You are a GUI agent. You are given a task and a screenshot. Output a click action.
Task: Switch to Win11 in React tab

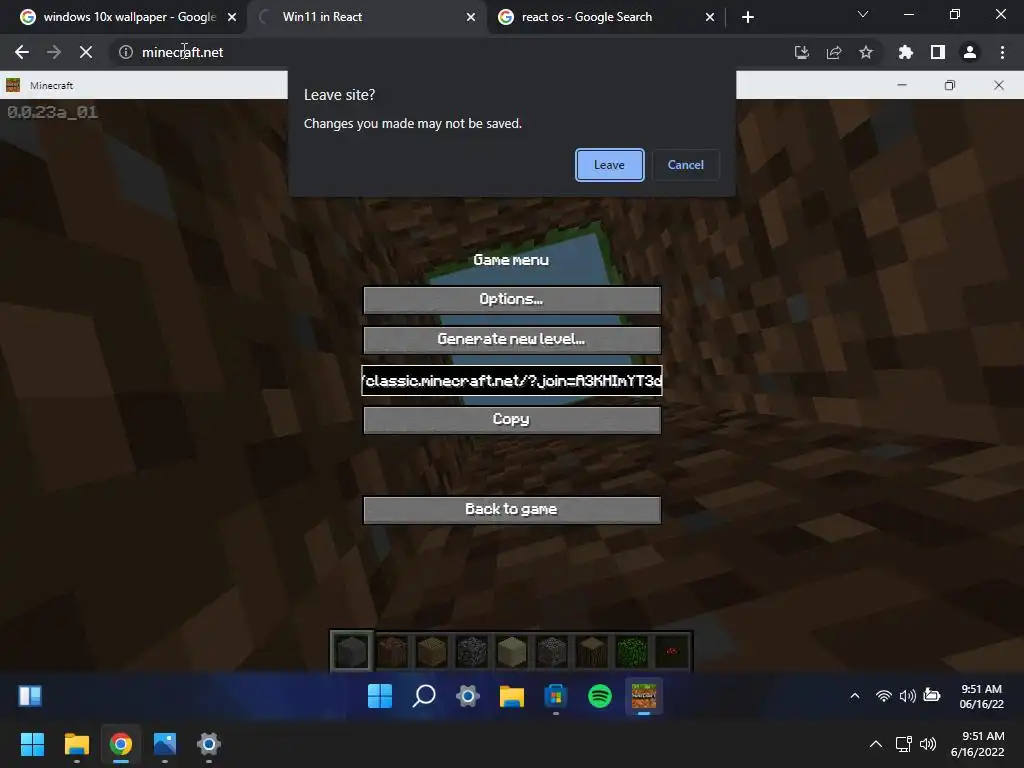[366, 17]
